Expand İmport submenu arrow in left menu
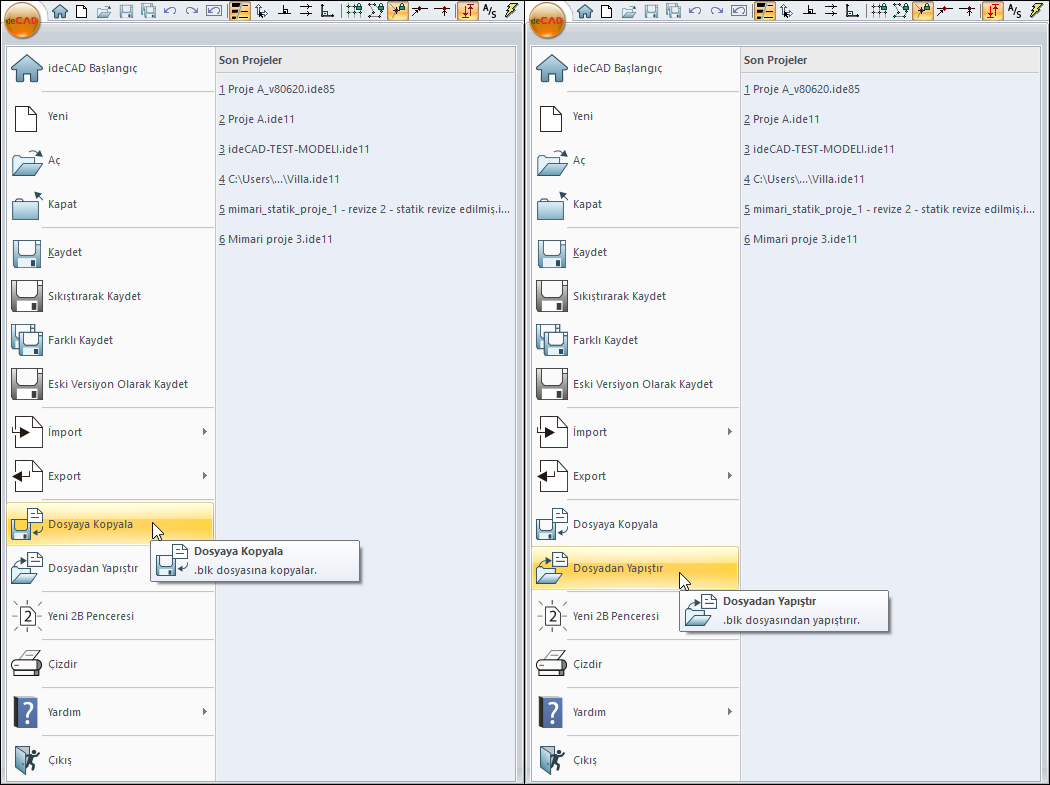 (204, 432)
